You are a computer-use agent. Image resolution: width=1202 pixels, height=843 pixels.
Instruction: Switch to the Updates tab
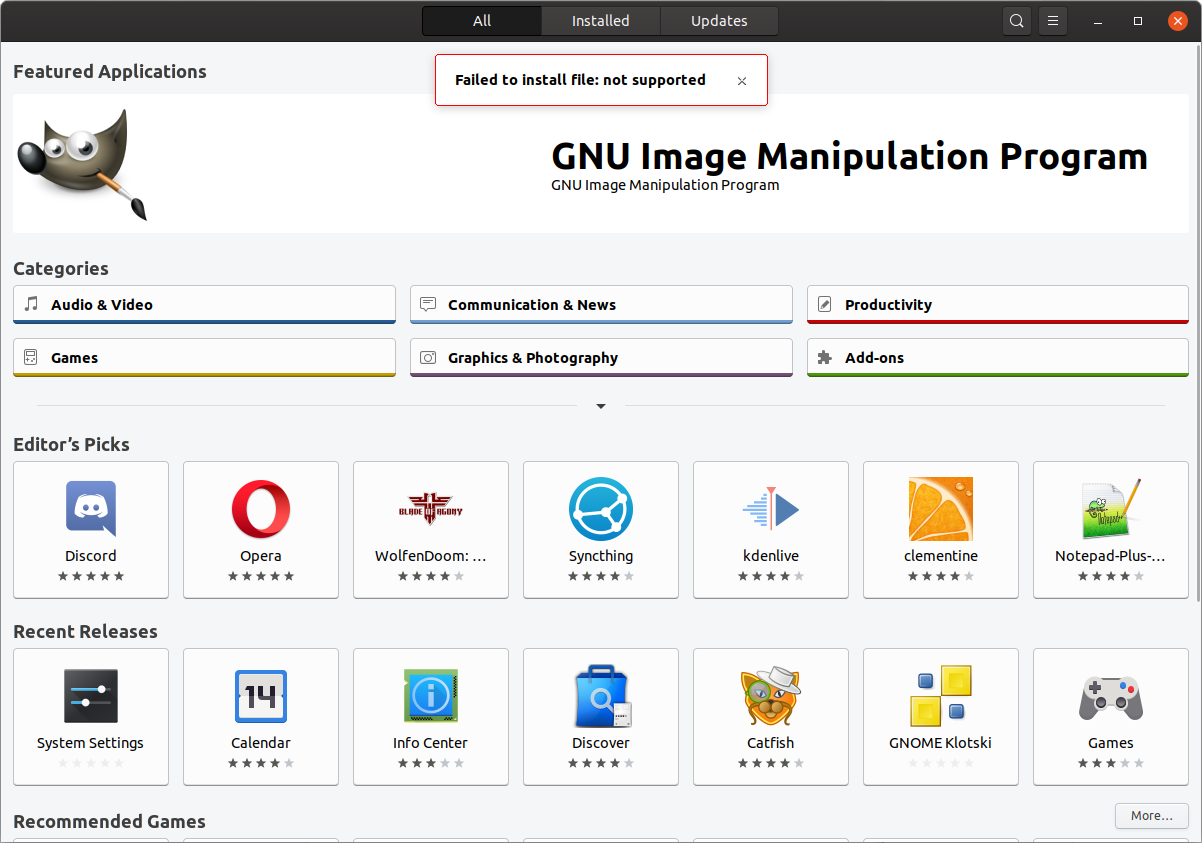pyautogui.click(x=719, y=21)
